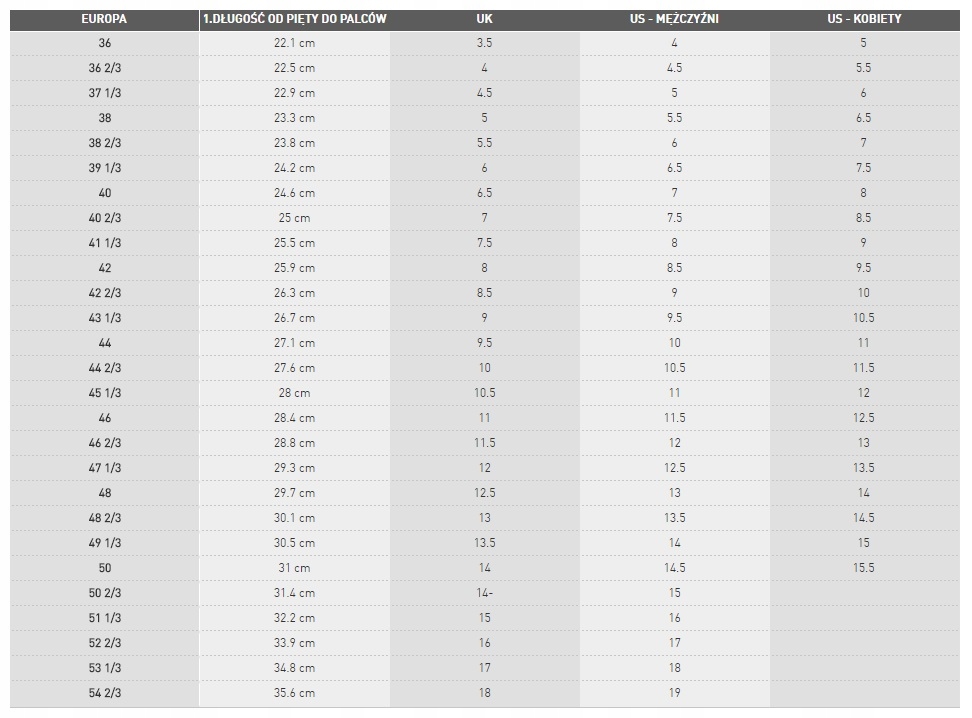Select the European size 48 2/3 cell

click(x=105, y=518)
